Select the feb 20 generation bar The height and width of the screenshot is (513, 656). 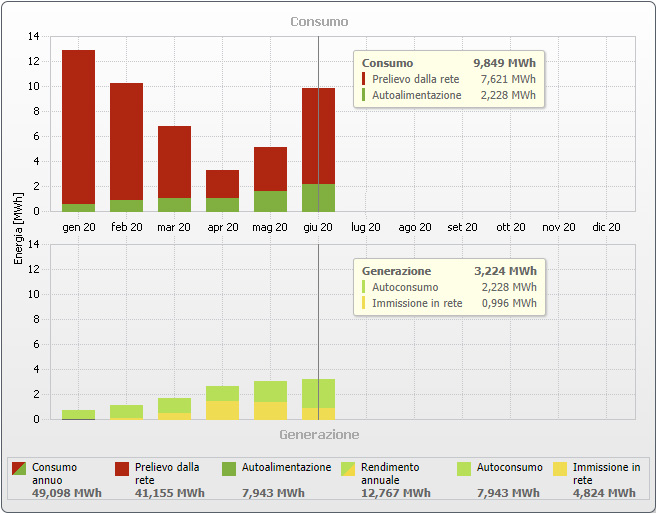tap(126, 412)
